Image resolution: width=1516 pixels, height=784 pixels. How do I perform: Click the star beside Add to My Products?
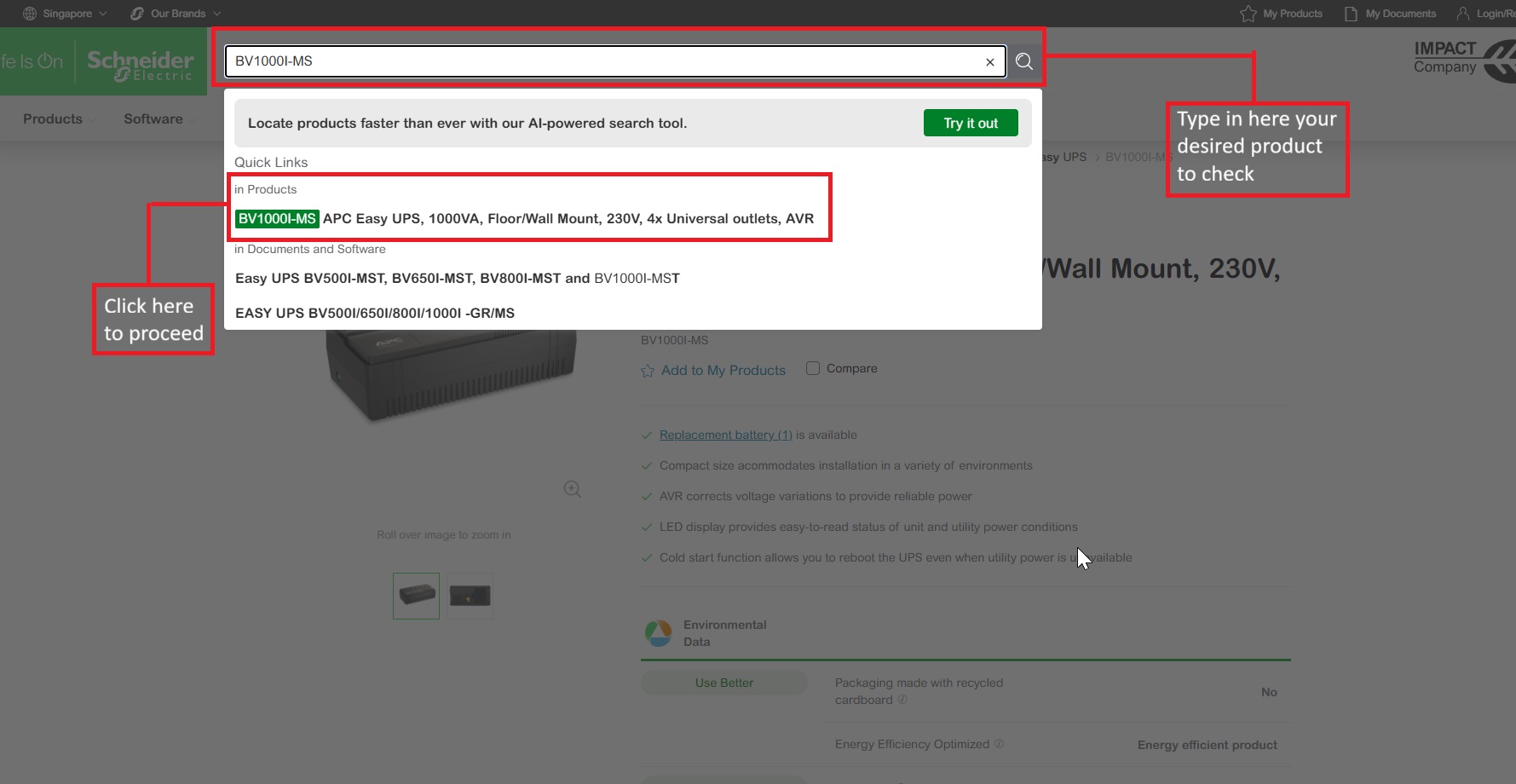[x=648, y=371]
